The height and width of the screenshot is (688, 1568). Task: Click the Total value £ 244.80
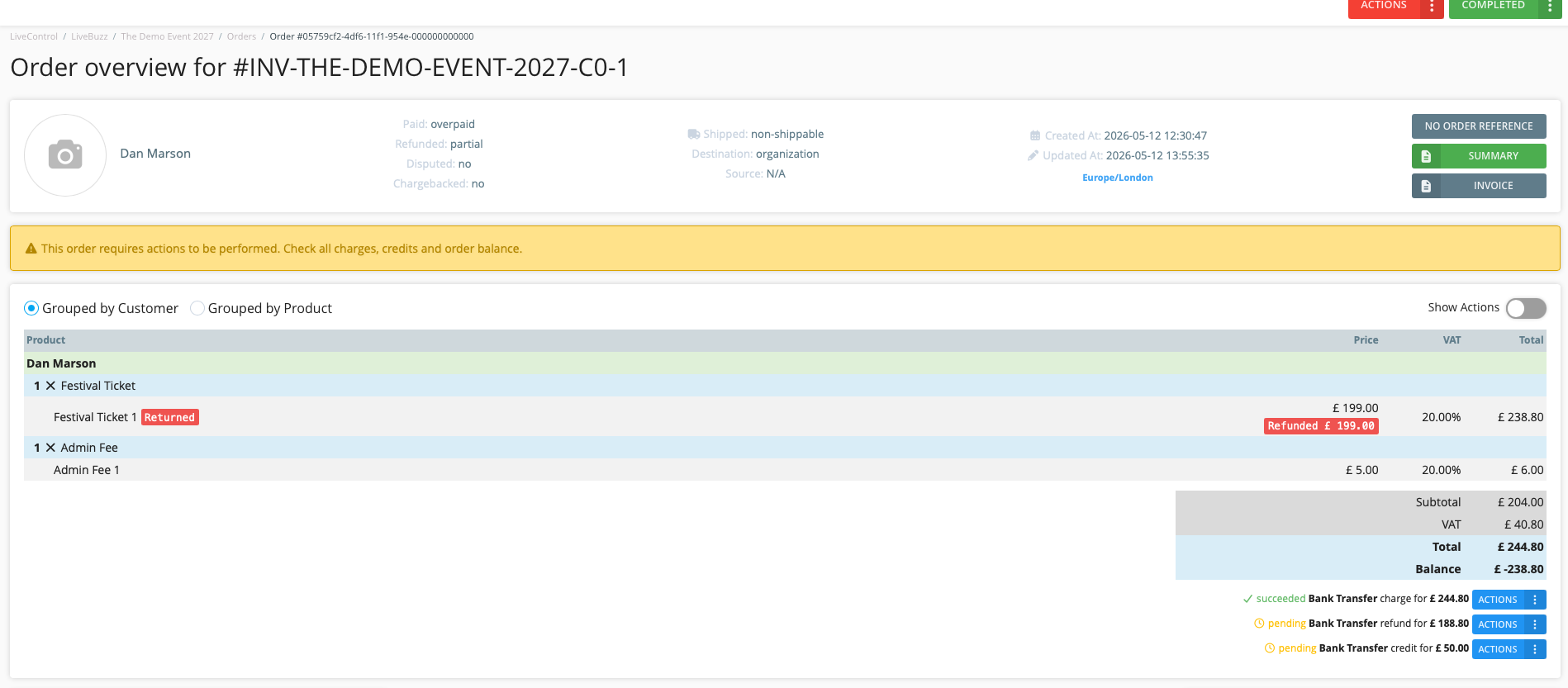(1520, 547)
